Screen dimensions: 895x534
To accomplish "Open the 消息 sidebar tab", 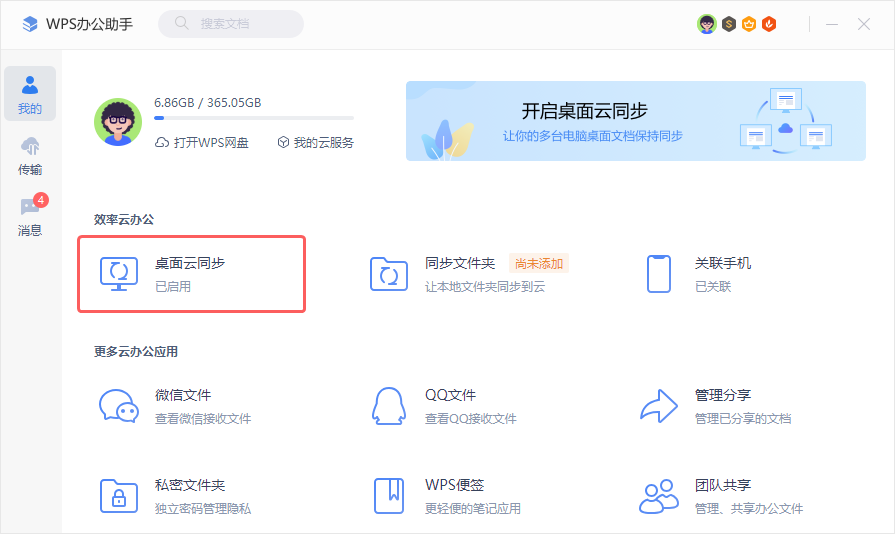I will (30, 217).
